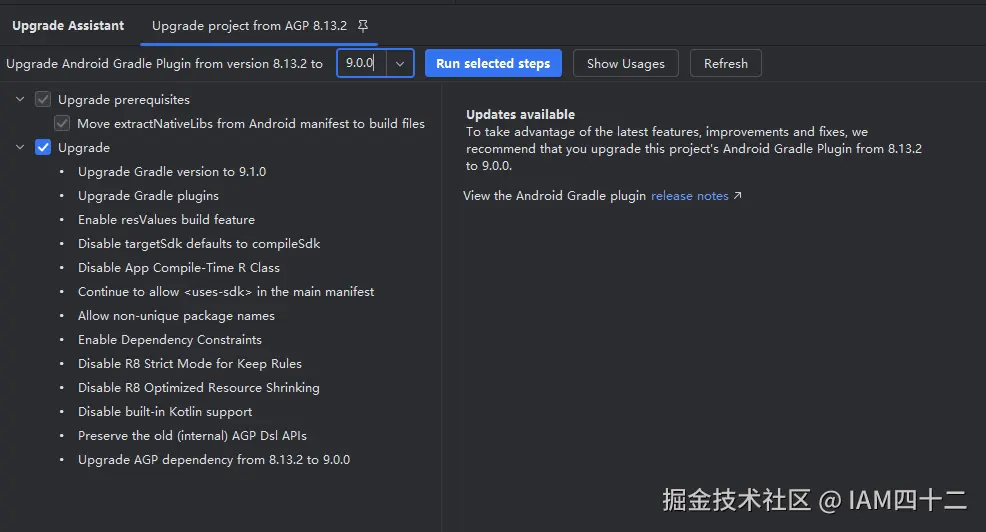Select Upgrade AGP dependency from 8.13.2 step
The image size is (986, 532).
(x=214, y=460)
